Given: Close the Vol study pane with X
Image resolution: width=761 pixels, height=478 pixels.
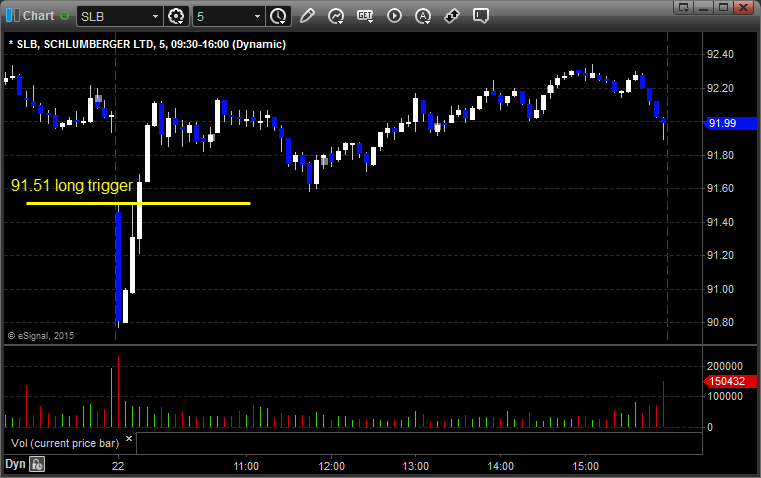Looking at the screenshot, I should pyautogui.click(x=129, y=439).
